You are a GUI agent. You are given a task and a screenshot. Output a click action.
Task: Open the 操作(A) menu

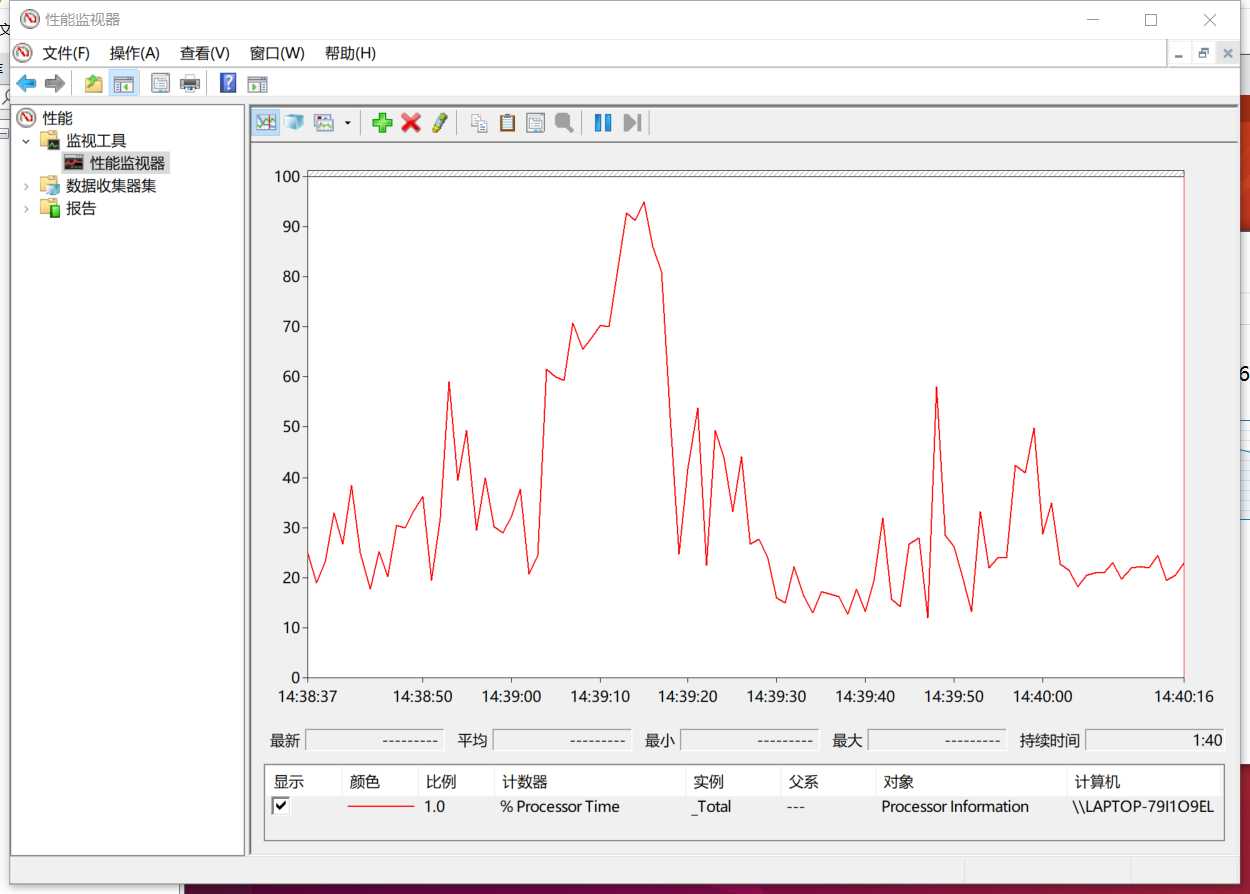click(135, 53)
